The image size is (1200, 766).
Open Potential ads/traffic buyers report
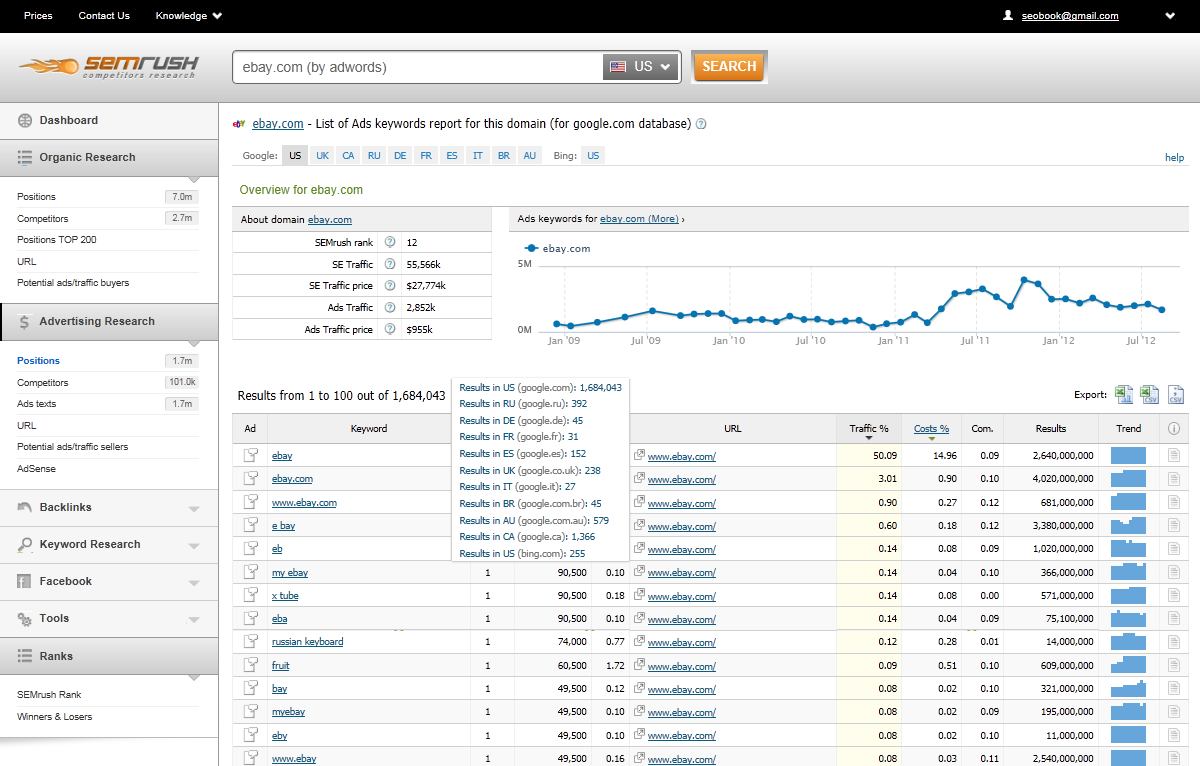[73, 283]
